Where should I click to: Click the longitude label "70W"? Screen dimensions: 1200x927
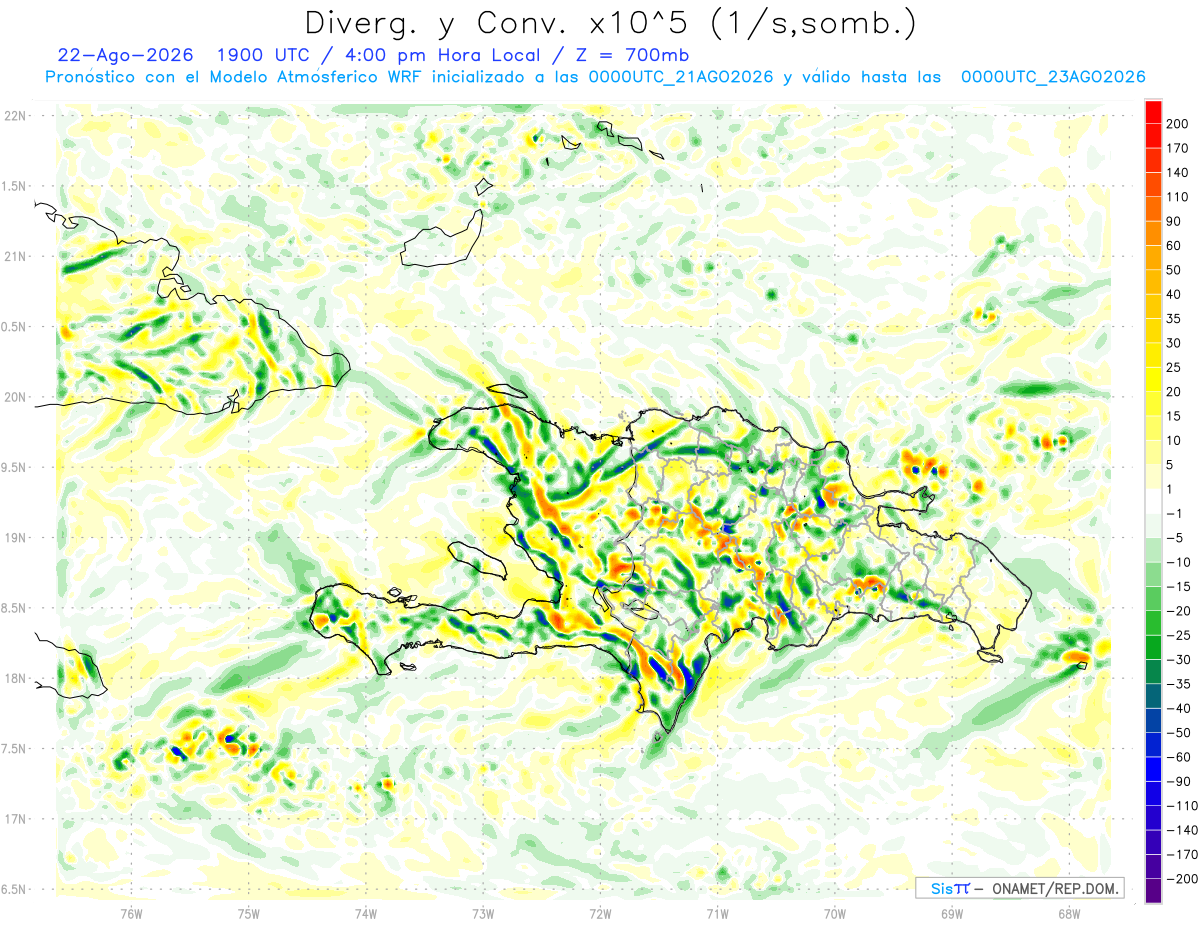pyautogui.click(x=834, y=914)
